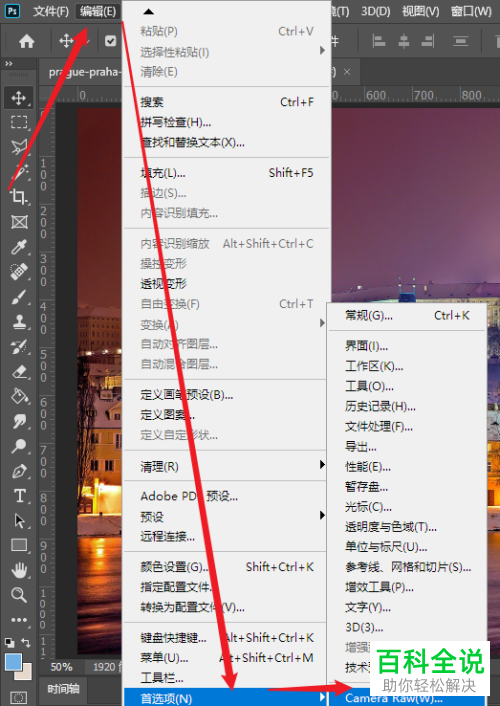Open the Timeline panel tab
Image resolution: width=500 pixels, height=706 pixels.
pos(64,689)
